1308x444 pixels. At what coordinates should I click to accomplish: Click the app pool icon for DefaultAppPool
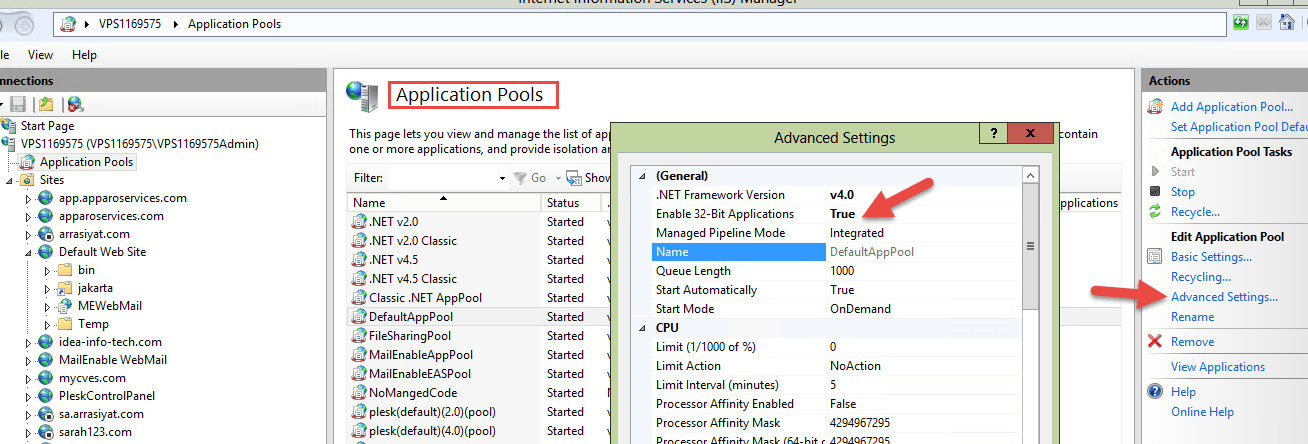359,316
